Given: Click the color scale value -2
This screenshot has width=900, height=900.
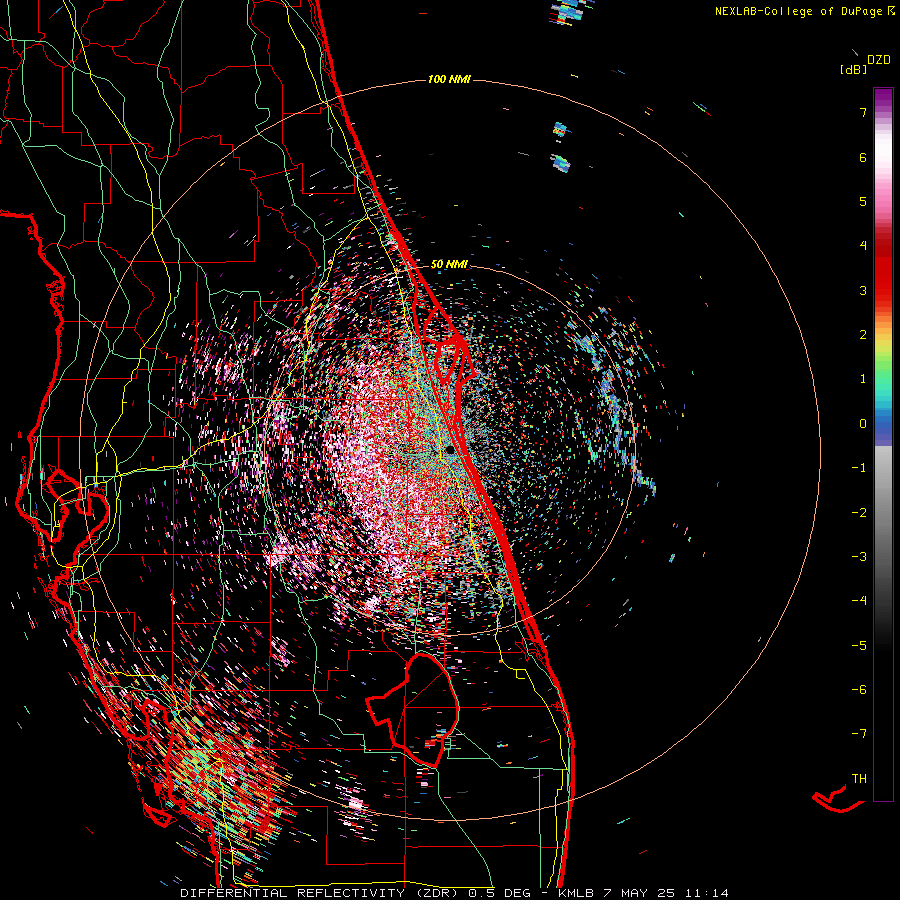Looking at the screenshot, I should click(859, 513).
